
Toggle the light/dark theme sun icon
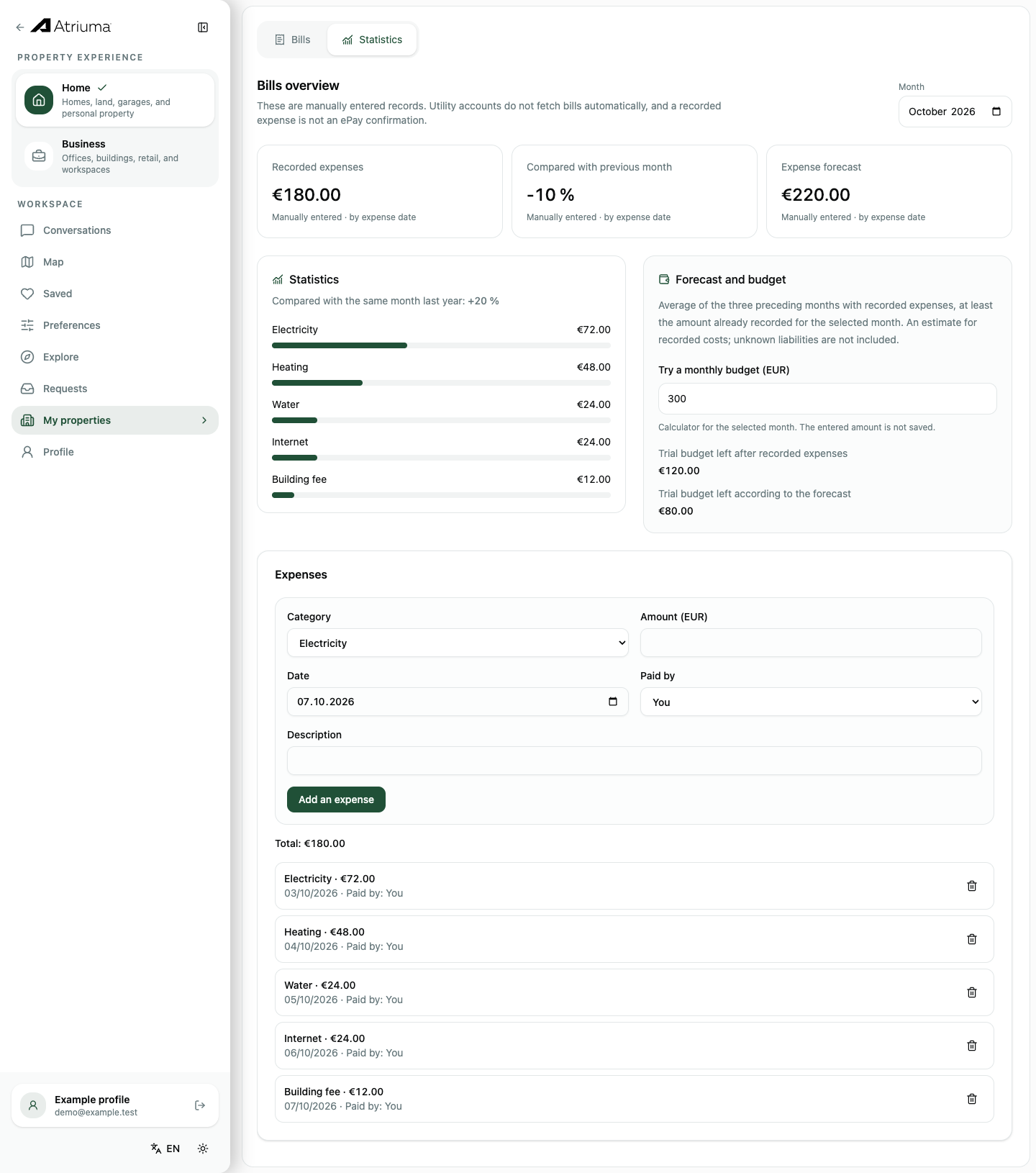pyautogui.click(x=203, y=1149)
